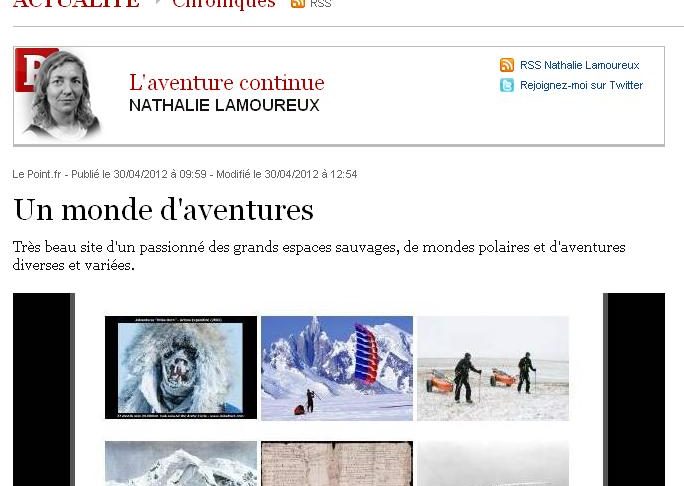This screenshot has height=486, width=684.
Task: Click the orange RSS icon beside Chroniques
Action: (298, 3)
